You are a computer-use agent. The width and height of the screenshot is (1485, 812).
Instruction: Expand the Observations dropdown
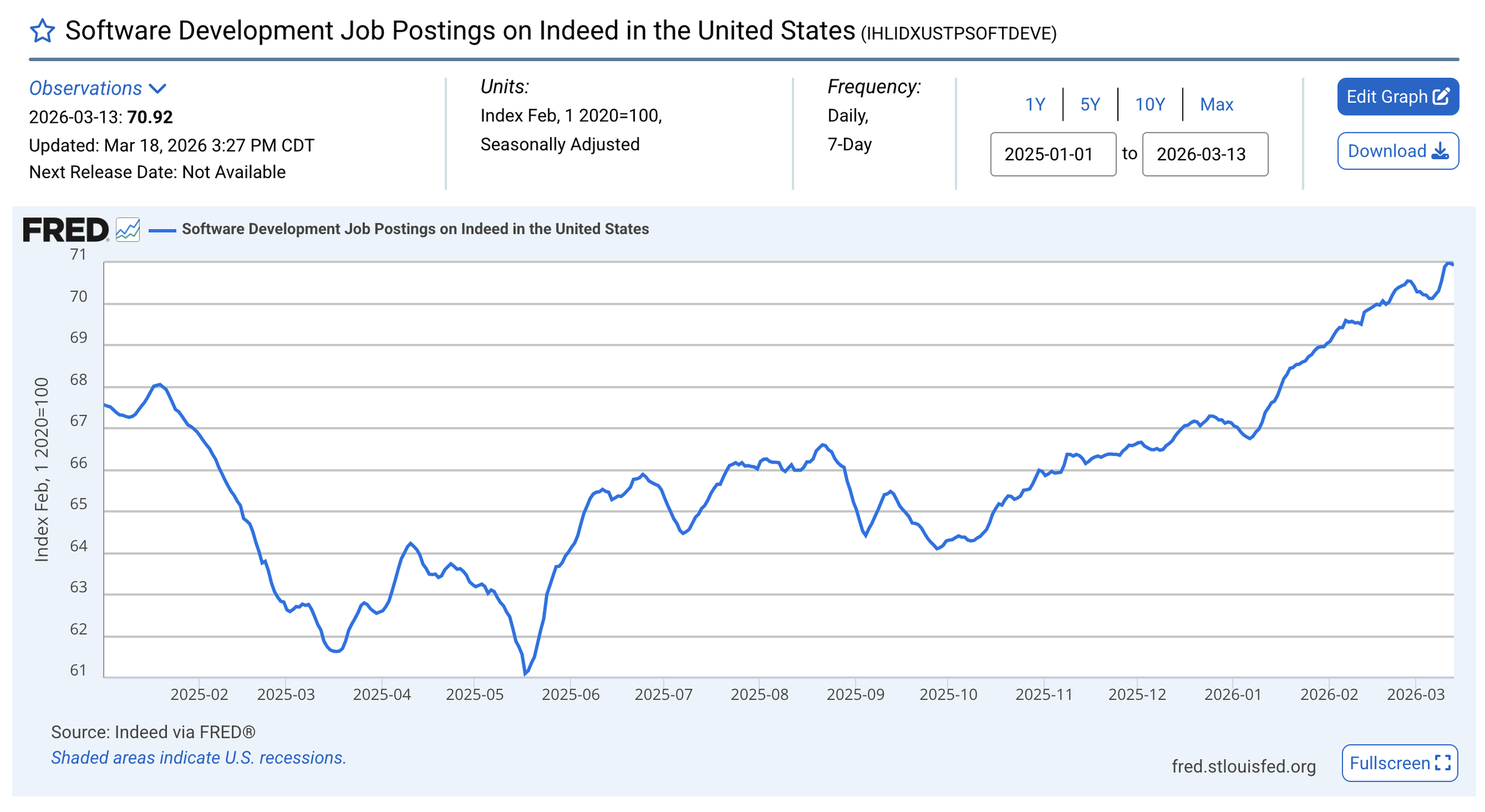[86, 89]
